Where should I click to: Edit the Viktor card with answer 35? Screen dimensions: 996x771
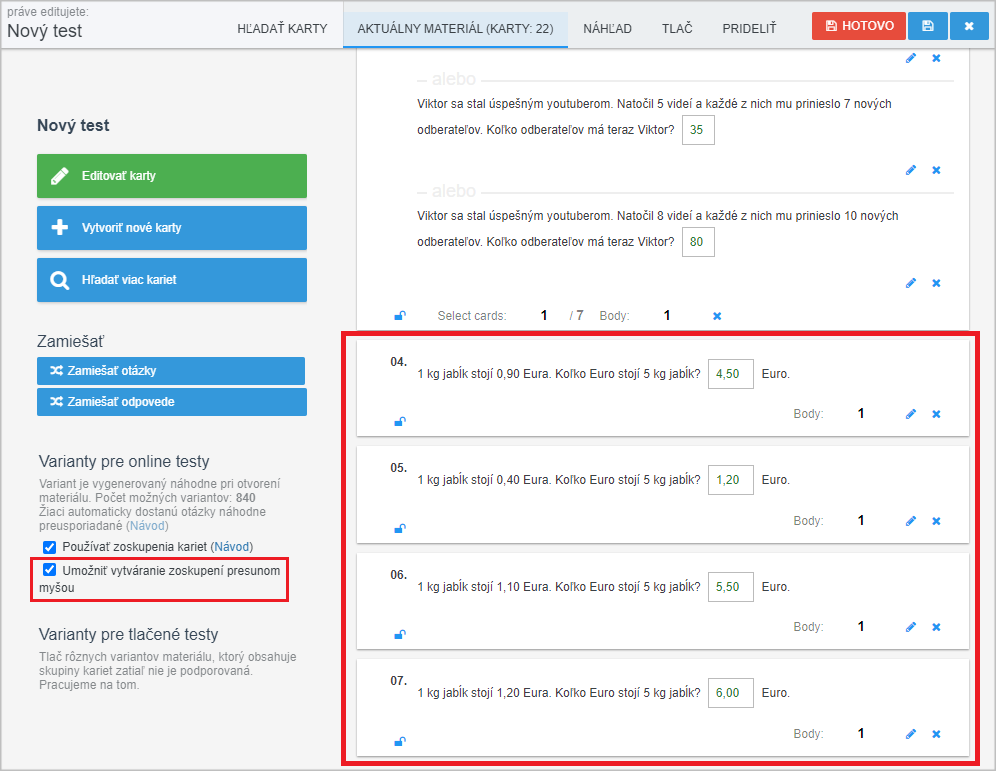pyautogui.click(x=911, y=170)
